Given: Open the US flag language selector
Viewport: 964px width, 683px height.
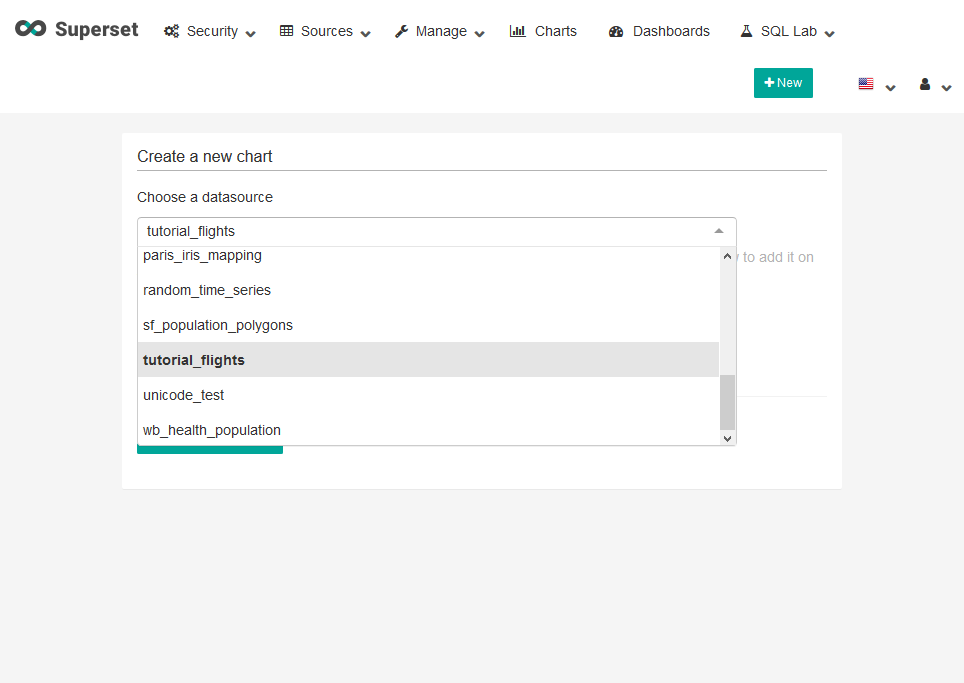Looking at the screenshot, I should [876, 85].
